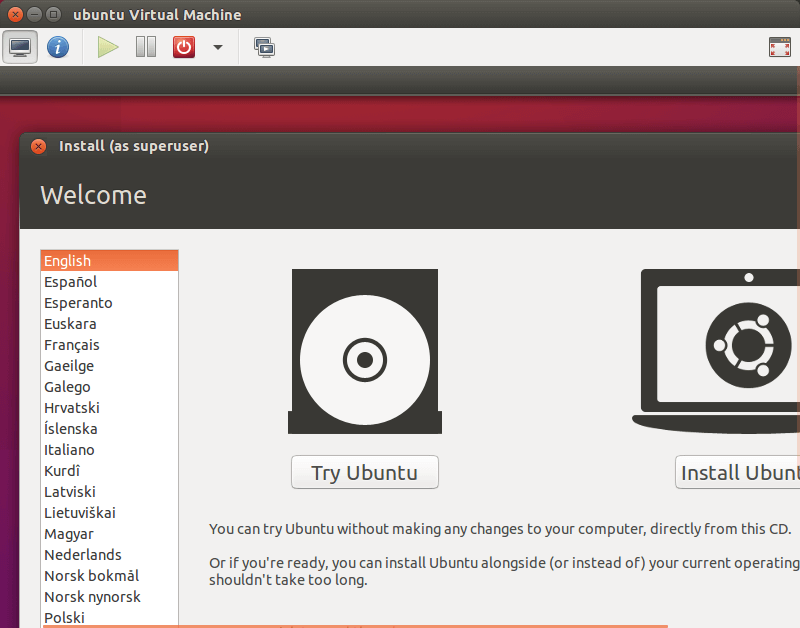Viewport: 800px width, 628px height.
Task: Click the red power shutdown icon
Action: coord(184,47)
